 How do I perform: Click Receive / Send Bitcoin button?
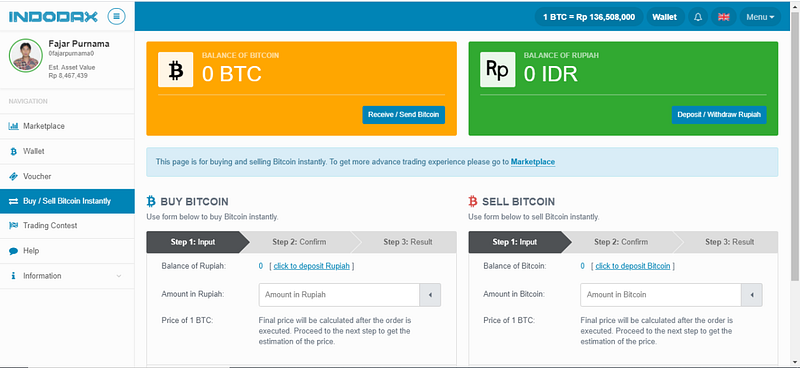pos(404,115)
